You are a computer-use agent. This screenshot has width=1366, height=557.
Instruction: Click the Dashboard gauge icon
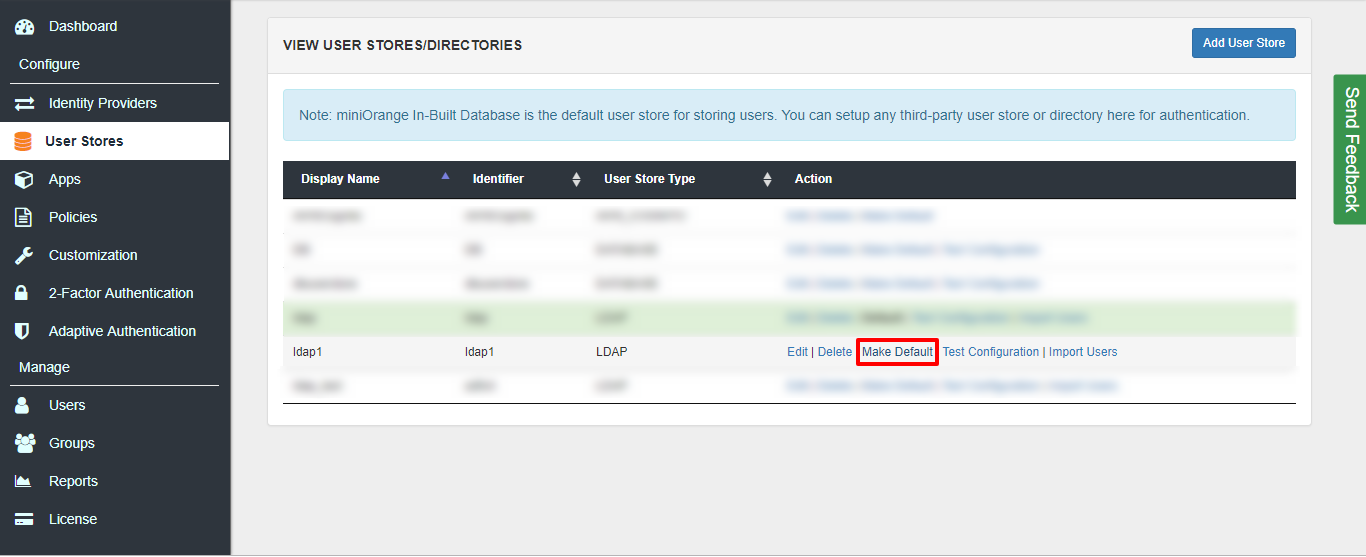pyautogui.click(x=24, y=27)
